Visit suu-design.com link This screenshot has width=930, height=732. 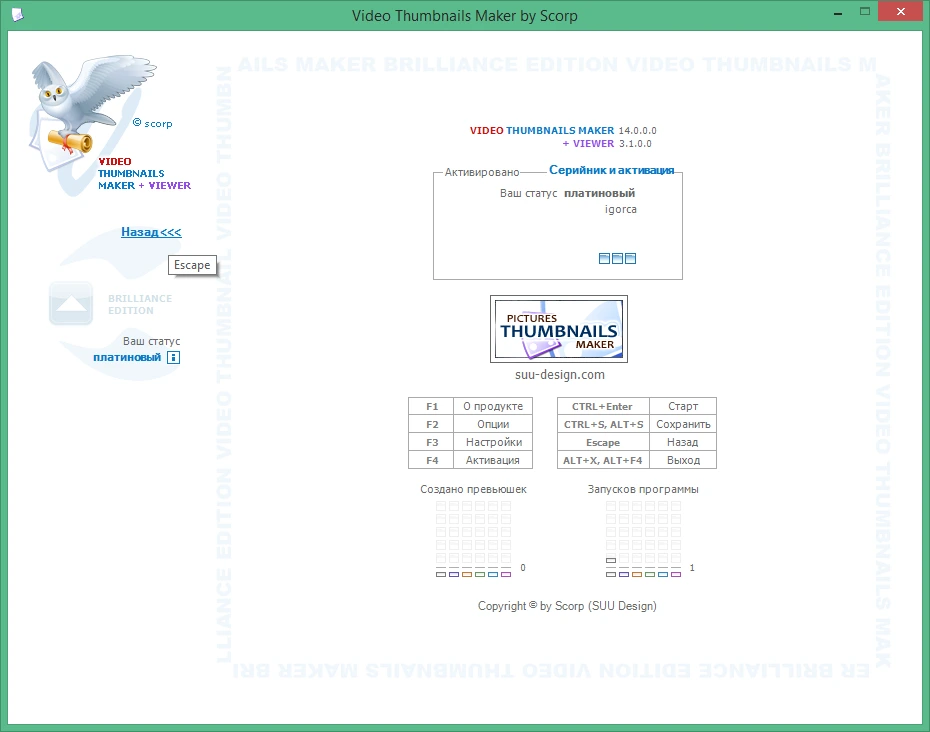560,375
